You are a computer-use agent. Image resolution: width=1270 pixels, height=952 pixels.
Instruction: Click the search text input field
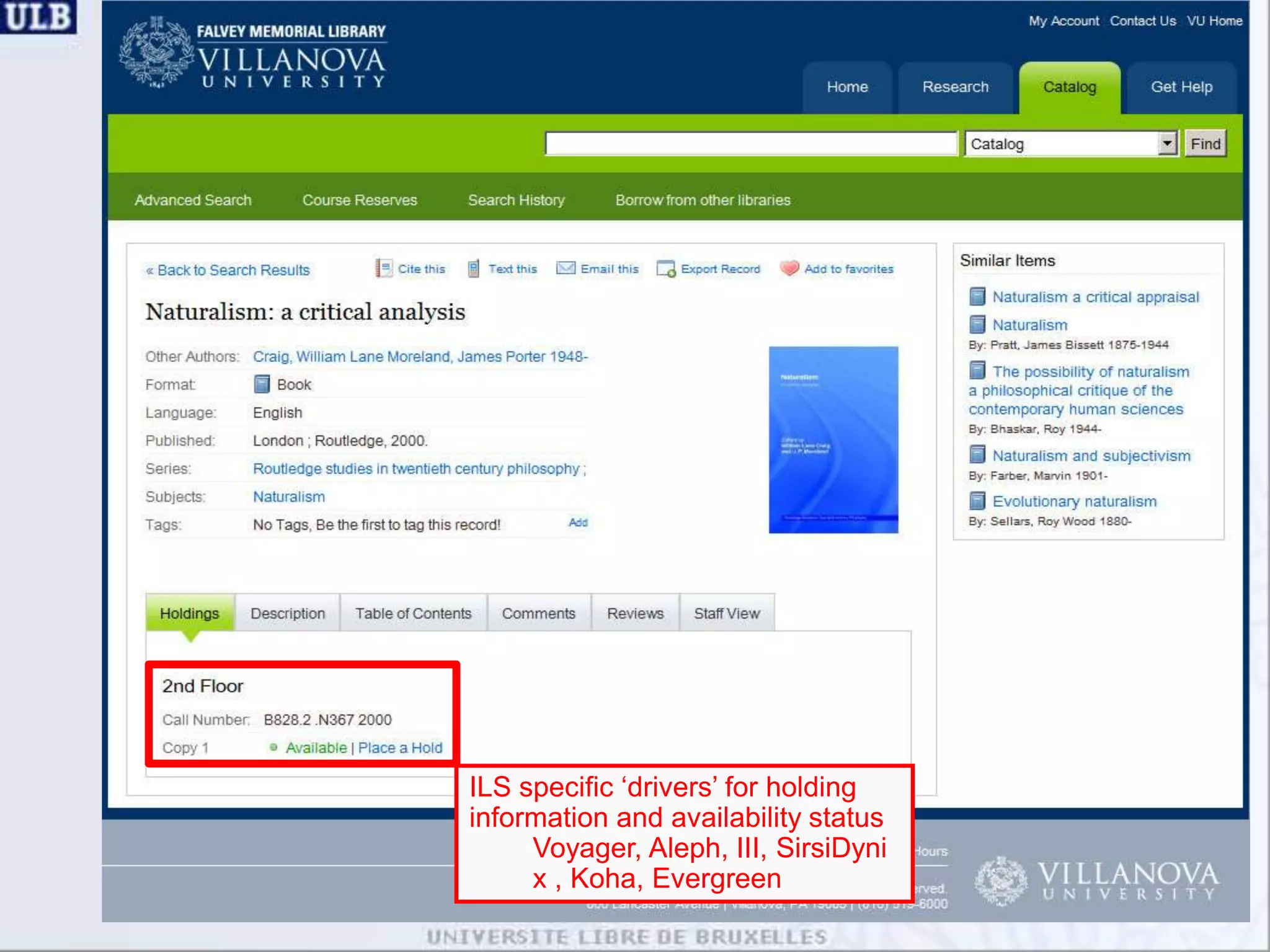click(751, 144)
